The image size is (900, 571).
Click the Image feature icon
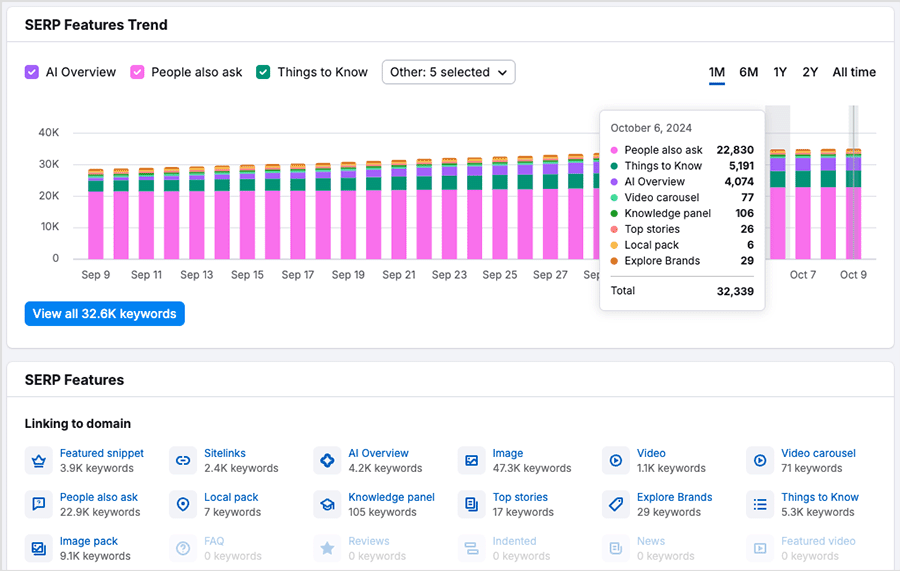471,461
